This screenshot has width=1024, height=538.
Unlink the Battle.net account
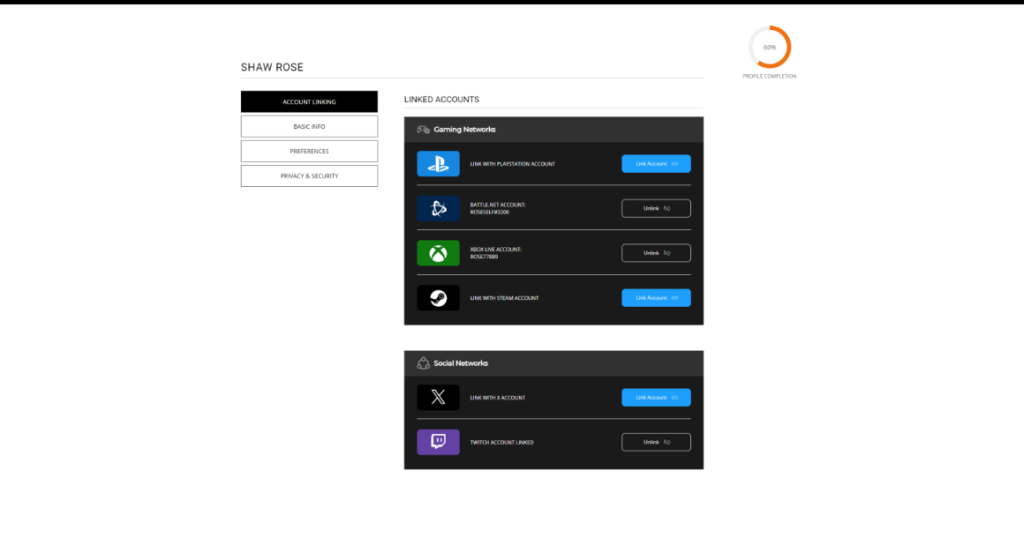(x=656, y=208)
